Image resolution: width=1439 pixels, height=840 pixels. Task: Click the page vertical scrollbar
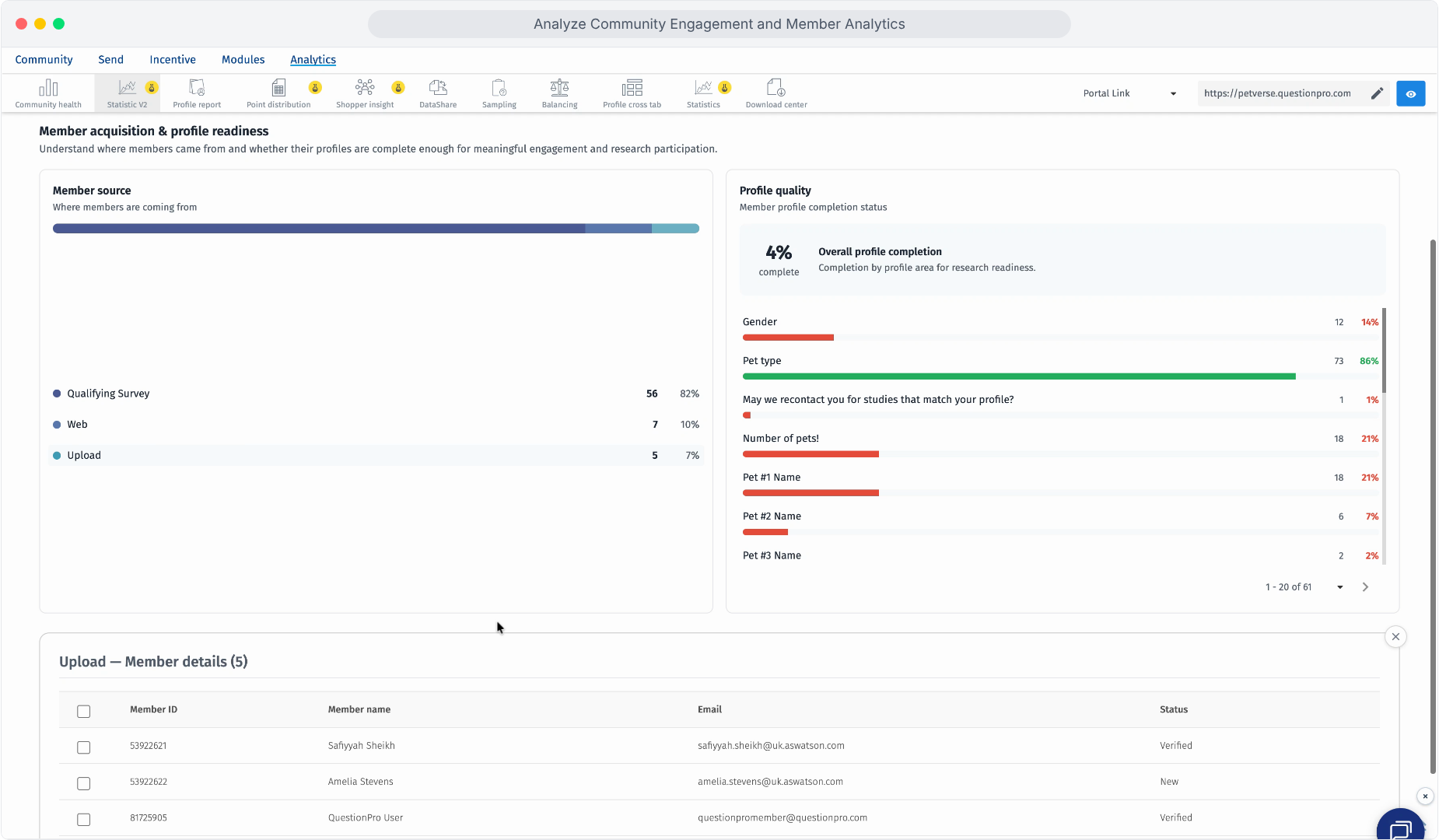point(1433,506)
